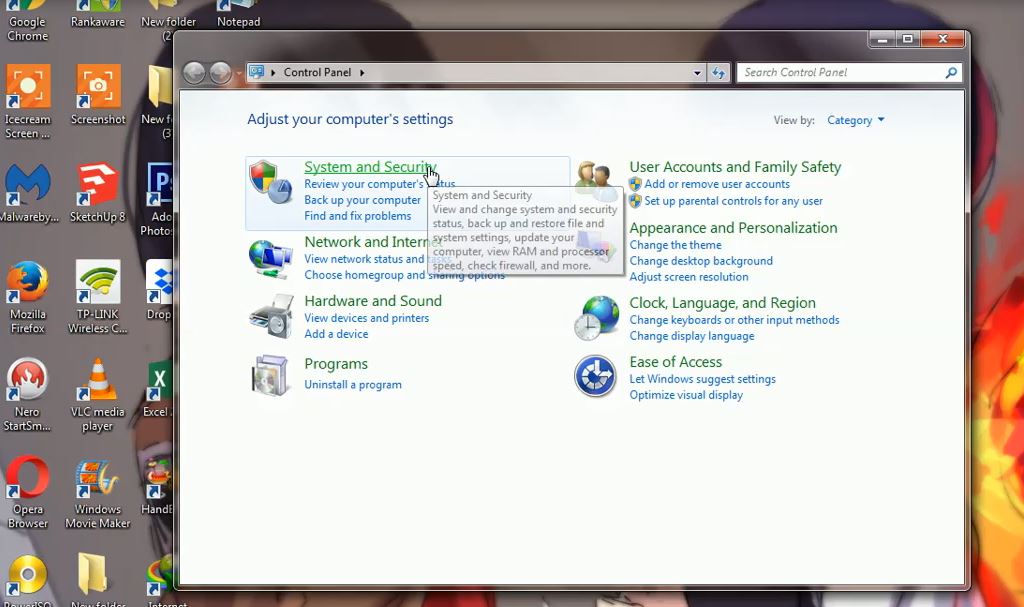
Task: Open Clock, Language, and Region heading link
Action: (722, 303)
